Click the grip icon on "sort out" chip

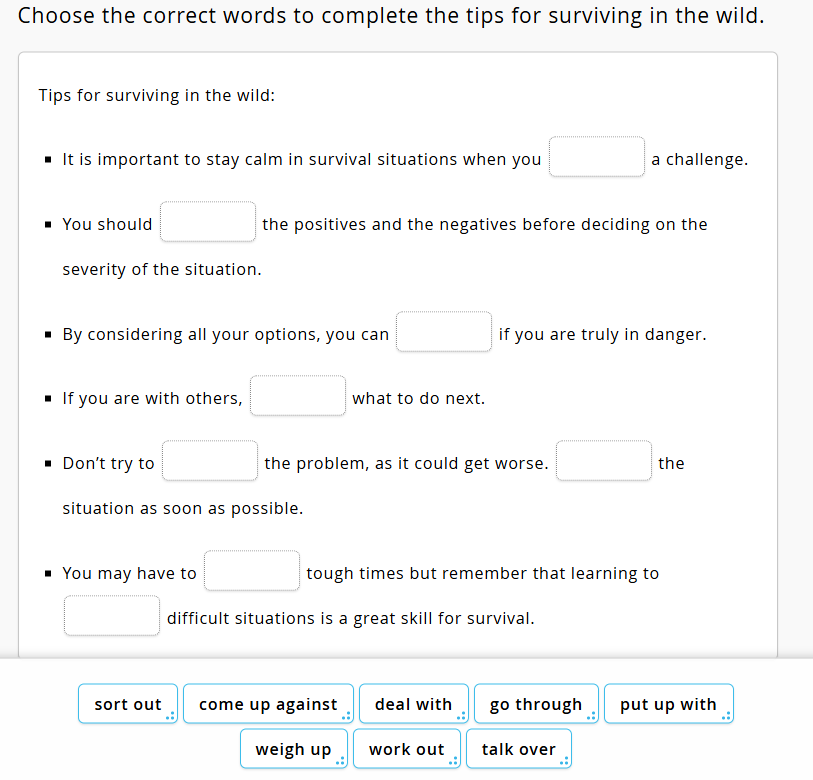click(171, 715)
